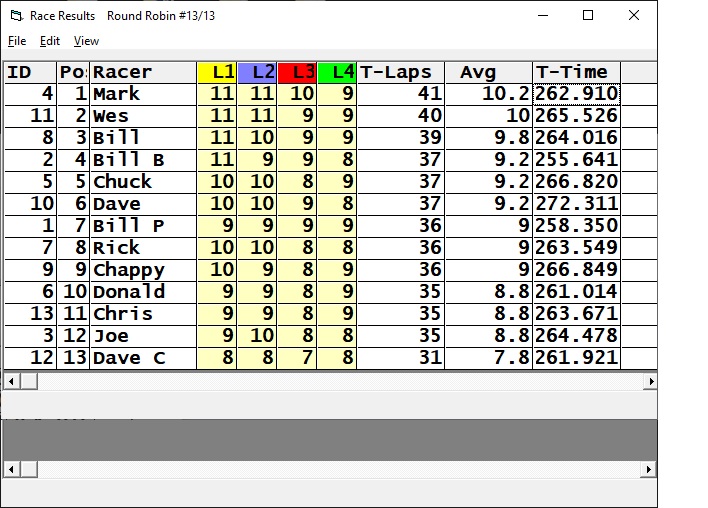
Task: Click the red L3 lane header
Action: pos(297,72)
